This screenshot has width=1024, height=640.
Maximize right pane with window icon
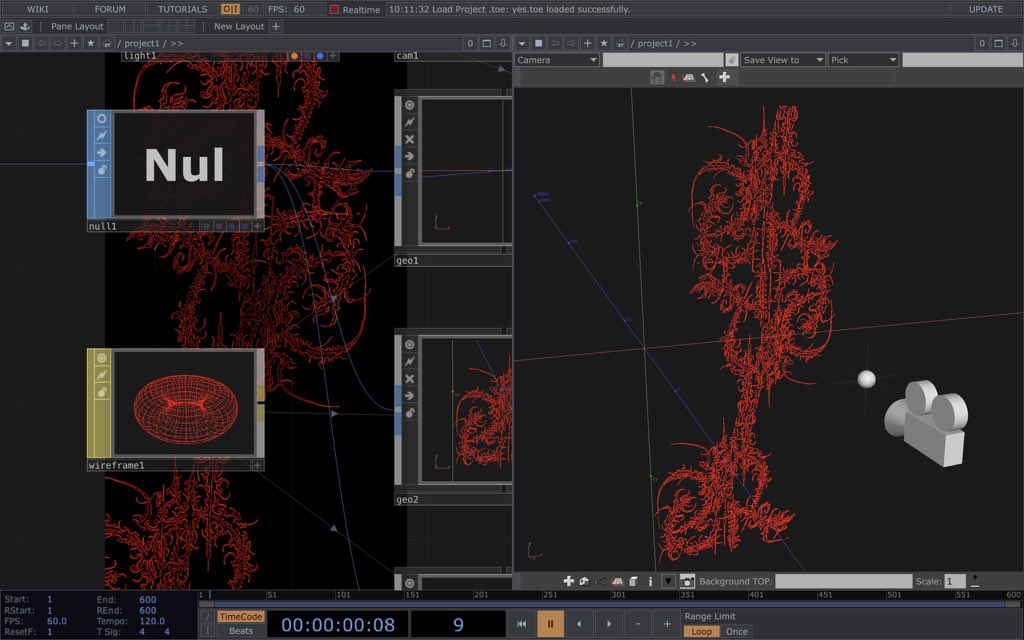click(x=999, y=43)
